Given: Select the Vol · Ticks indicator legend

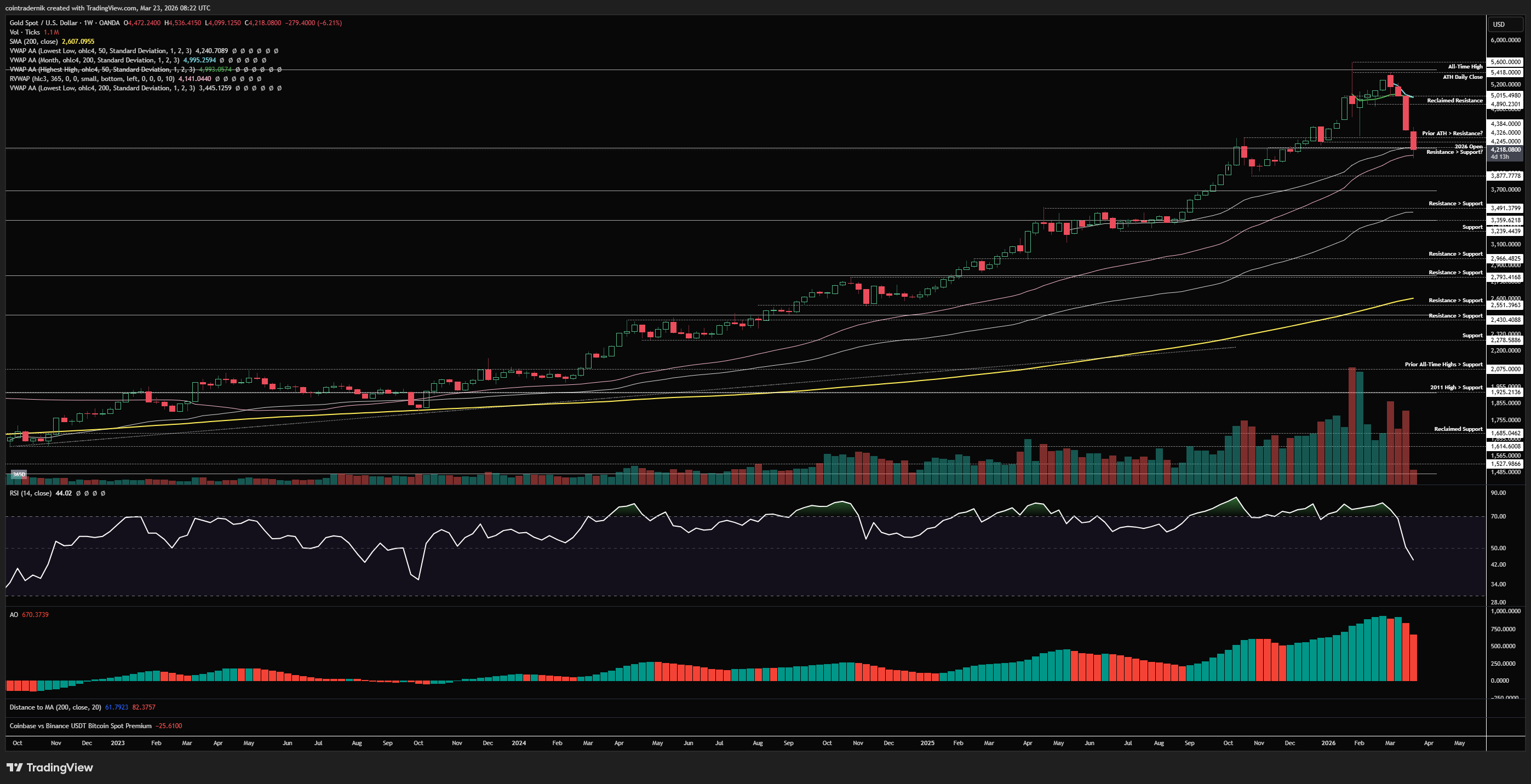Looking at the screenshot, I should pos(25,32).
